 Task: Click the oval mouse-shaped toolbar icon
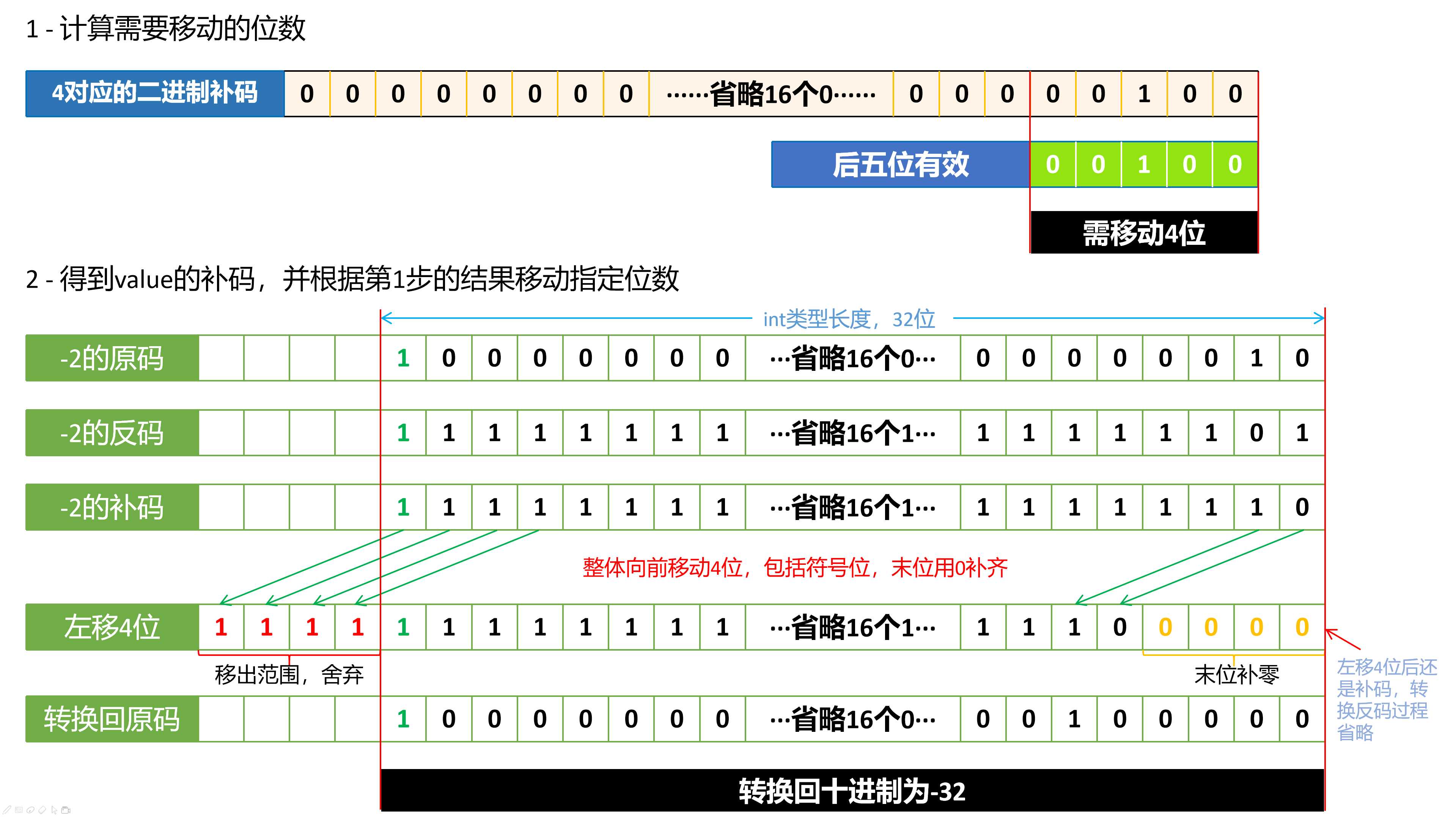point(30,810)
